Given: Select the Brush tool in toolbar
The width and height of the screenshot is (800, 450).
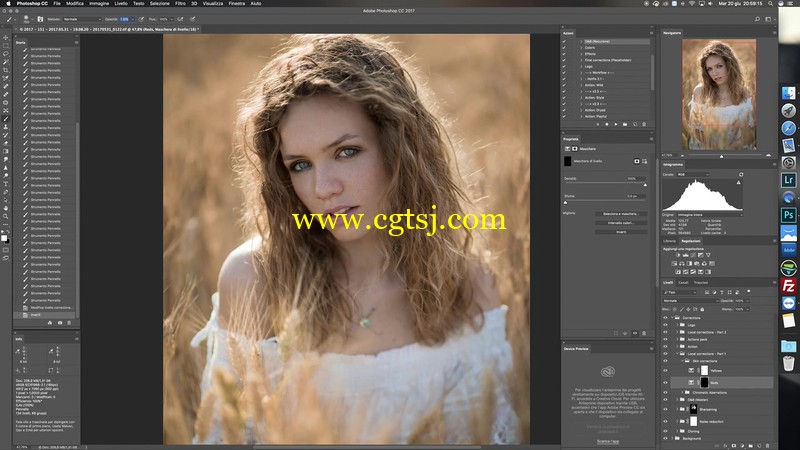Looking at the screenshot, I should pos(6,119).
